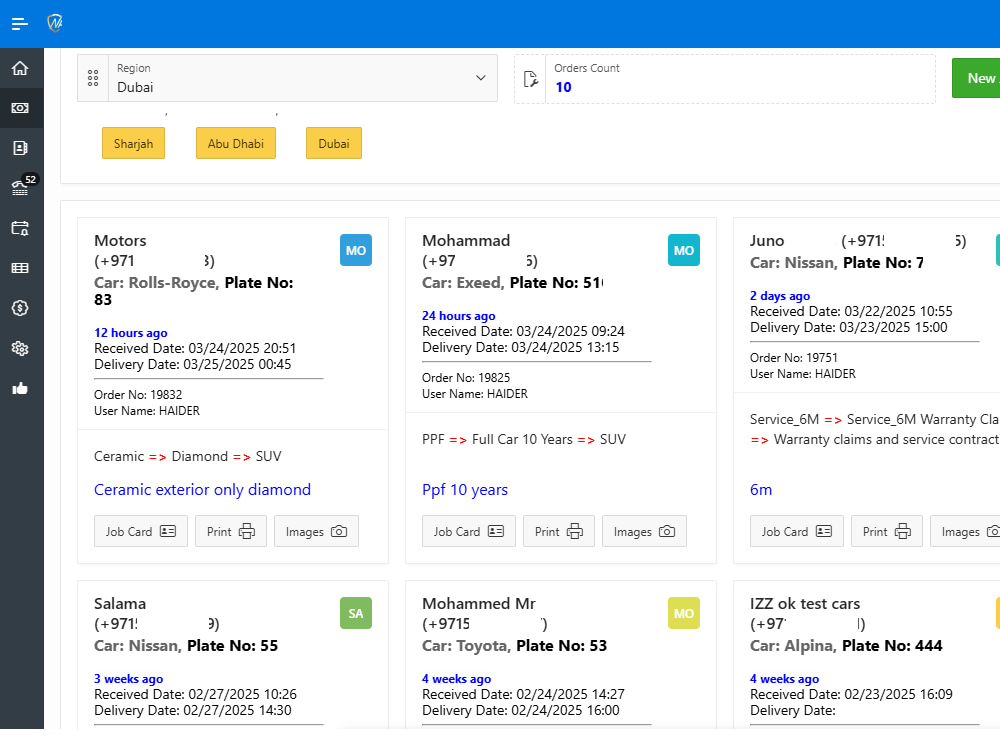Open Job Card for Exeed order
Screen dimensions: 1000x750
(x=469, y=531)
